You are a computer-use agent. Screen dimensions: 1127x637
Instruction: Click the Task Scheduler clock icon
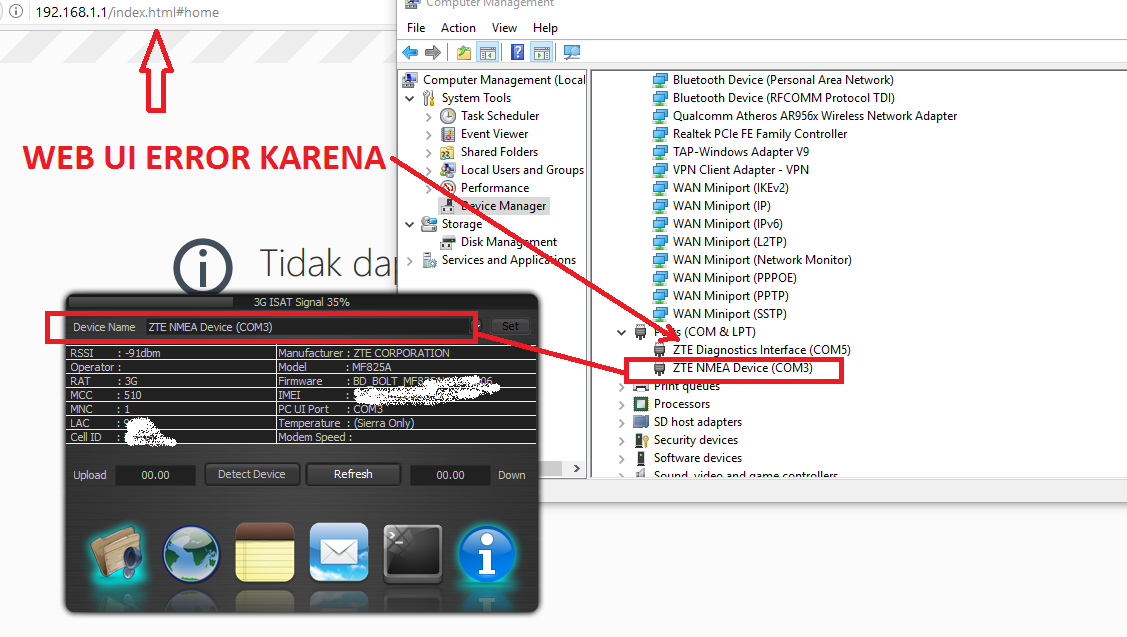(x=448, y=116)
